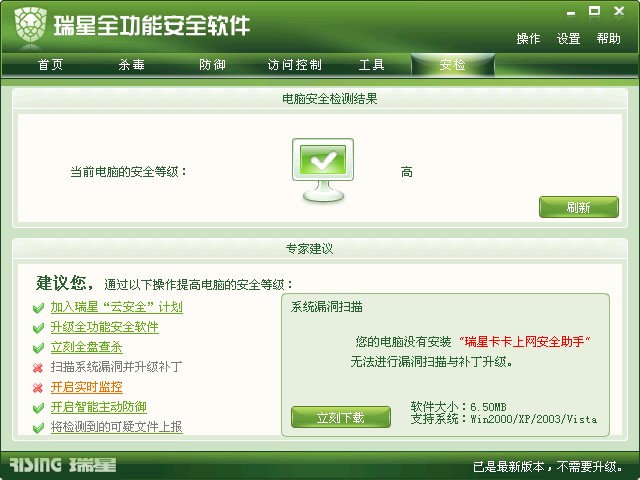Screen dimensions: 640x480
Task: Open the 开启实时监控 link
Action: 87,387
